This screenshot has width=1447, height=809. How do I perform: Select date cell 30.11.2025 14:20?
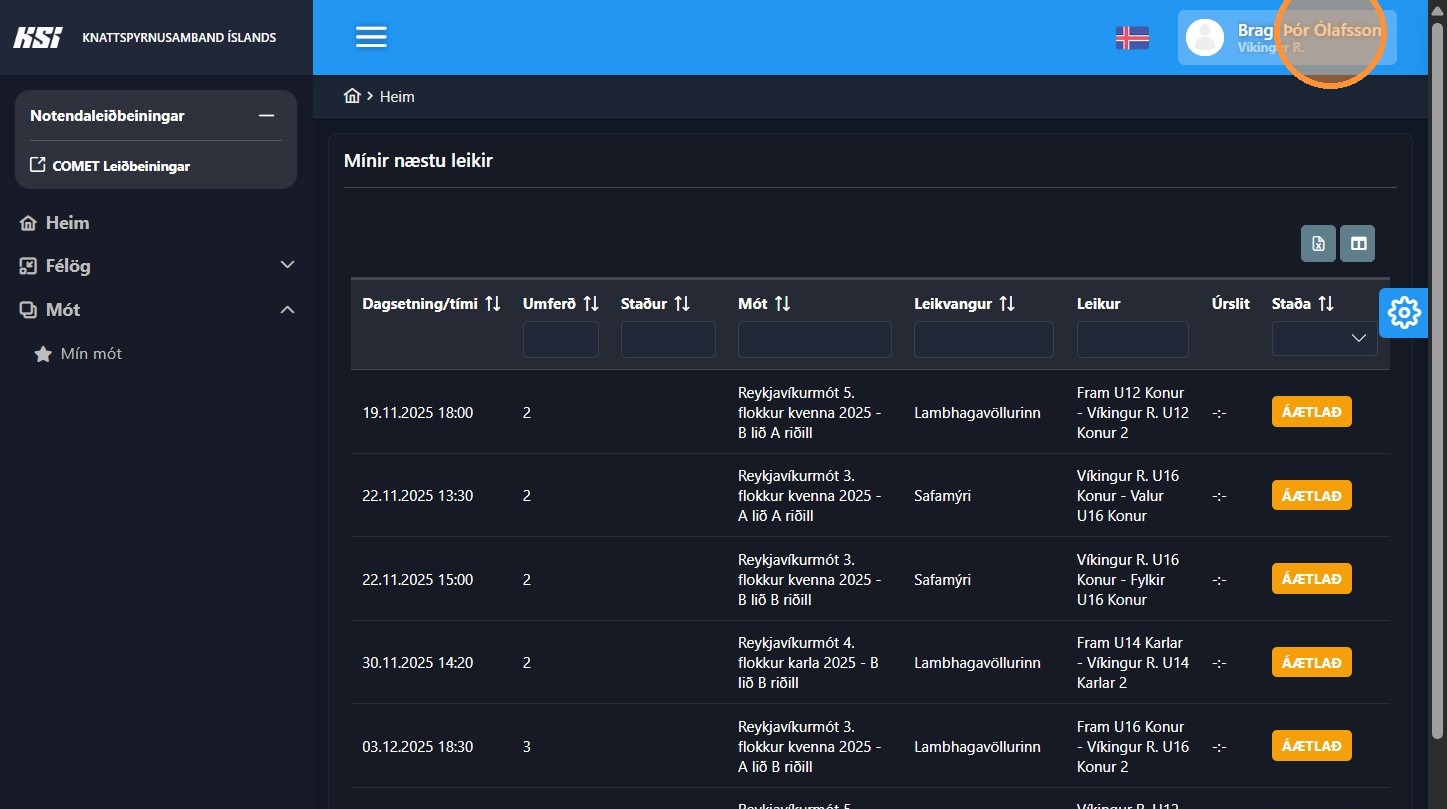coord(418,663)
